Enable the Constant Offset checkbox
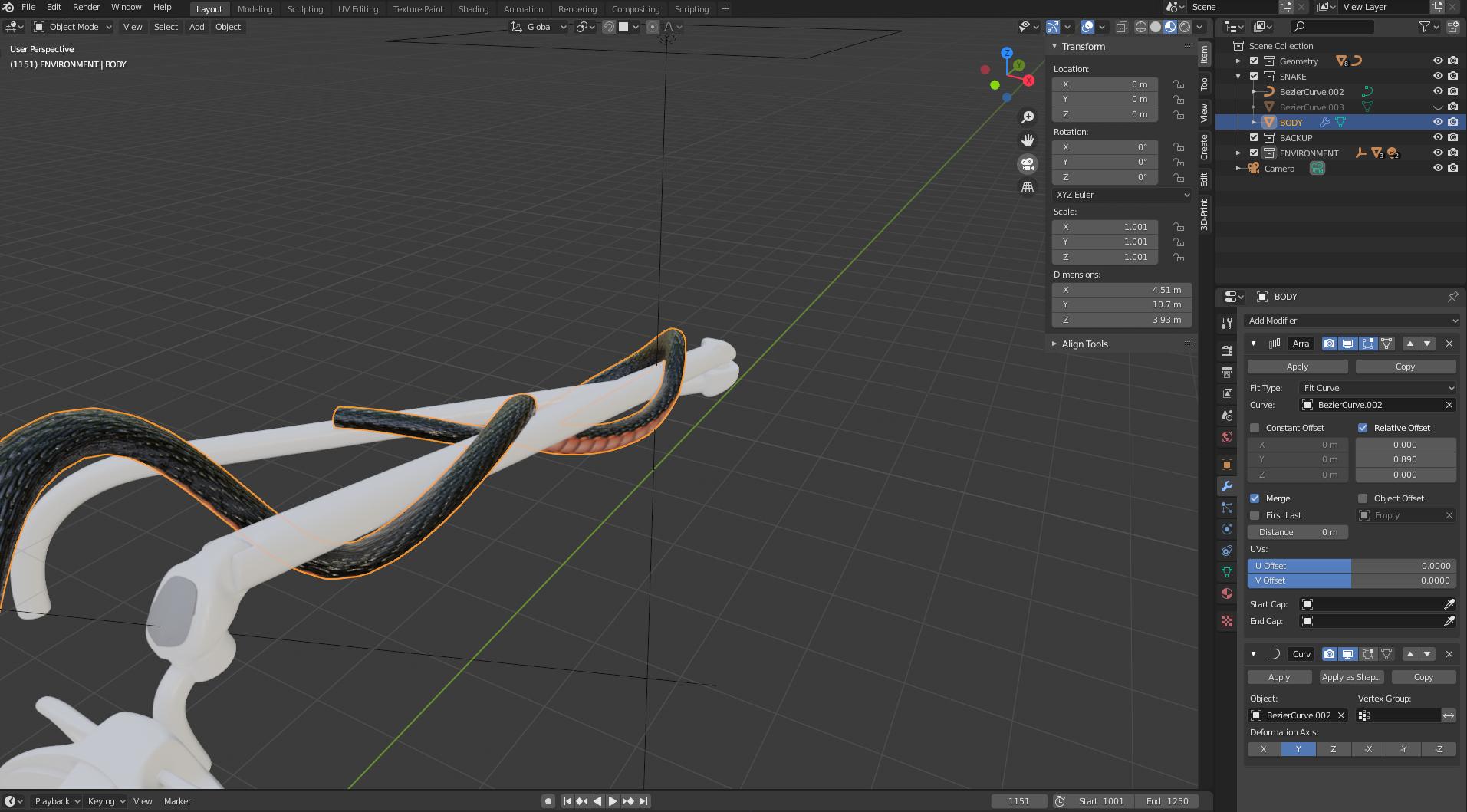1467x812 pixels. tap(1255, 428)
